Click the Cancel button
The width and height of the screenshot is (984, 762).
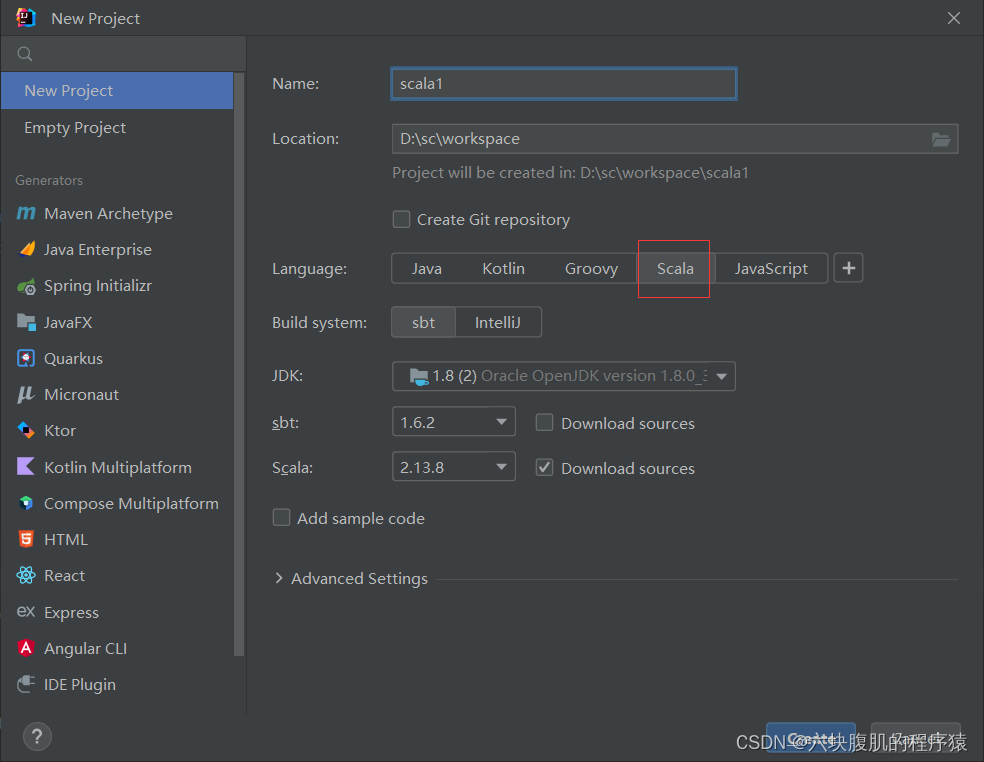click(x=916, y=738)
